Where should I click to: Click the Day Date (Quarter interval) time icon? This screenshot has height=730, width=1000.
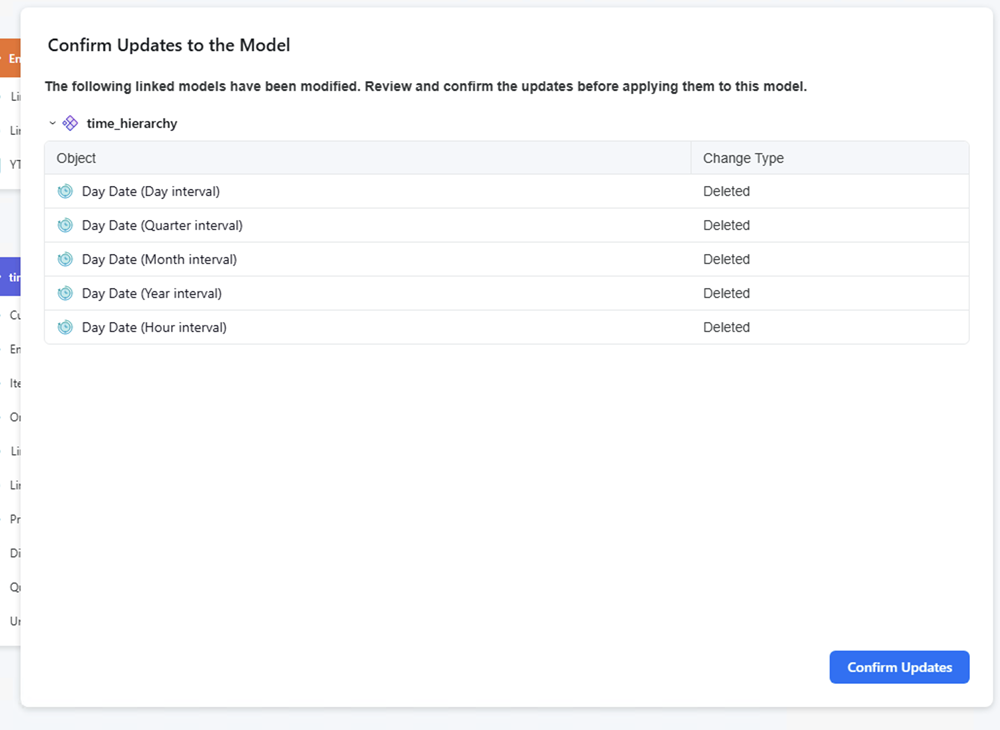click(65, 225)
